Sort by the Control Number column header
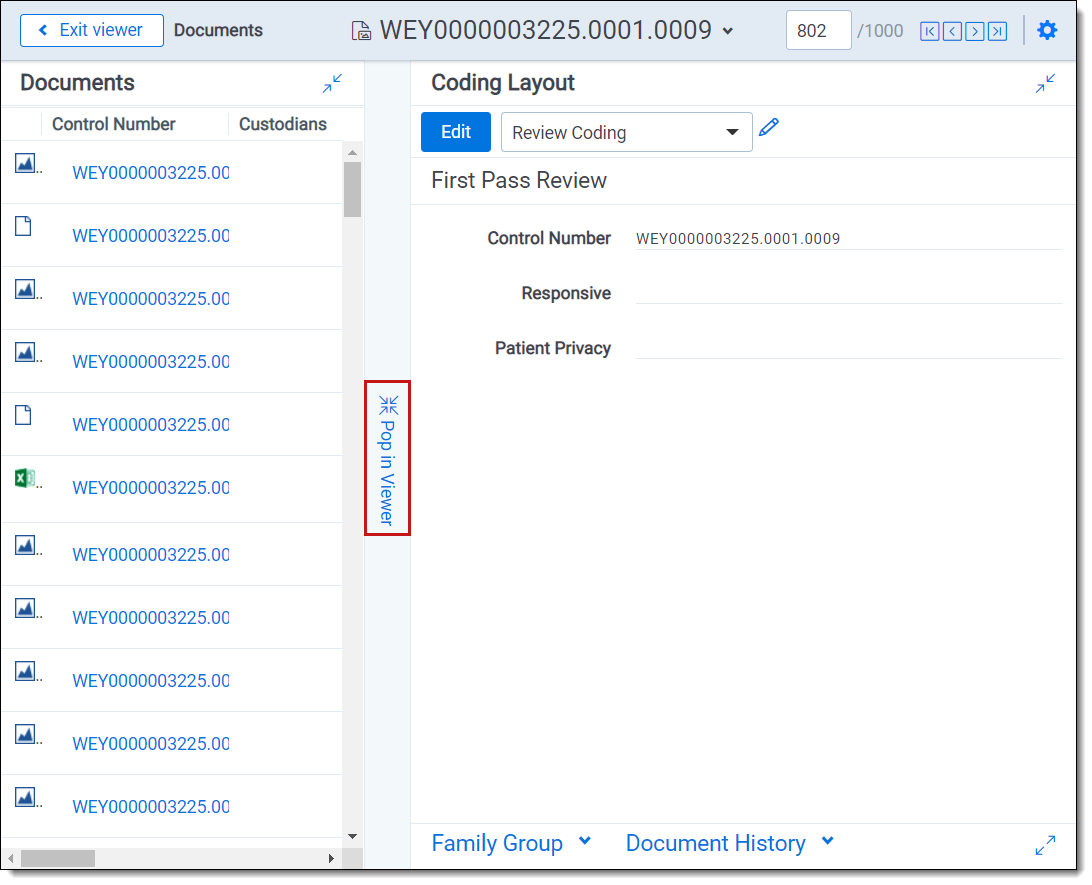 pyautogui.click(x=114, y=124)
